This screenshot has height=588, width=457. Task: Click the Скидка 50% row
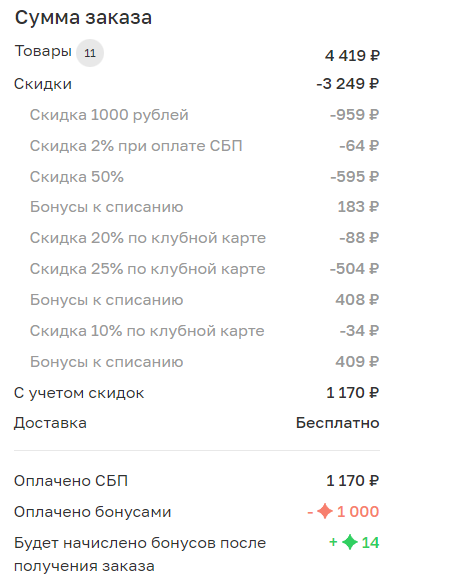coord(204,177)
